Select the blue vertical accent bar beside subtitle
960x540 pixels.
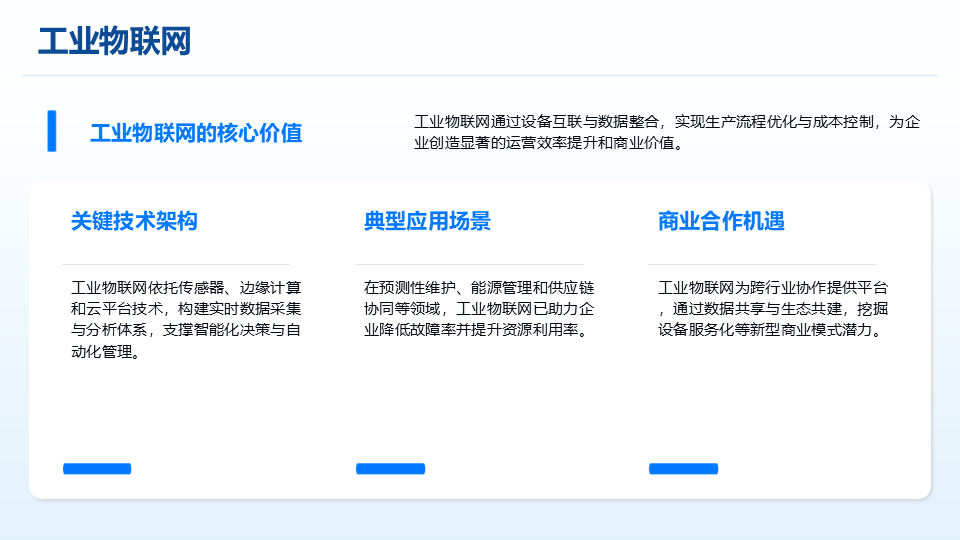coord(51,131)
